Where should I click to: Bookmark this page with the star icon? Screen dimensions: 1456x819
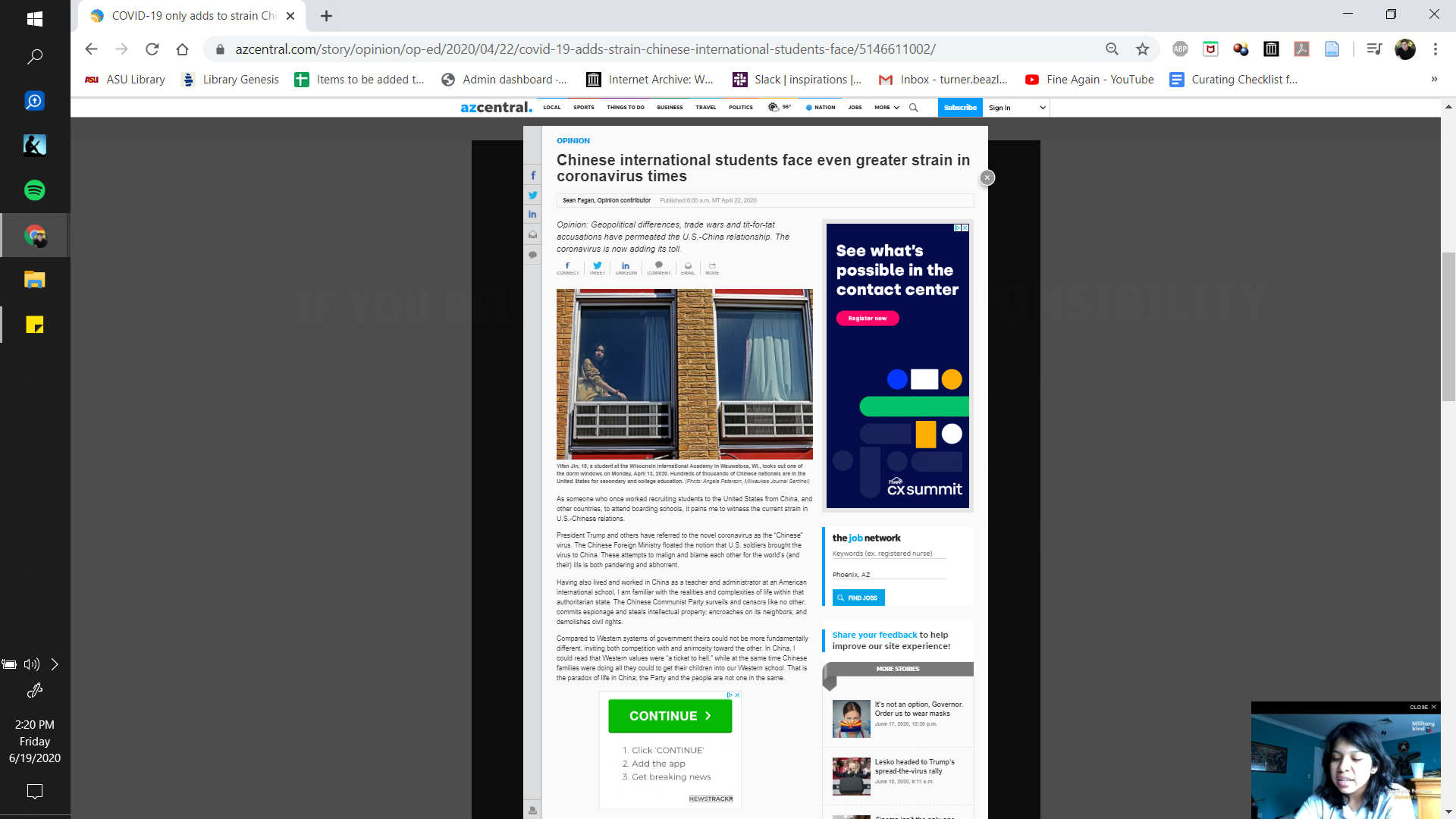1142,49
